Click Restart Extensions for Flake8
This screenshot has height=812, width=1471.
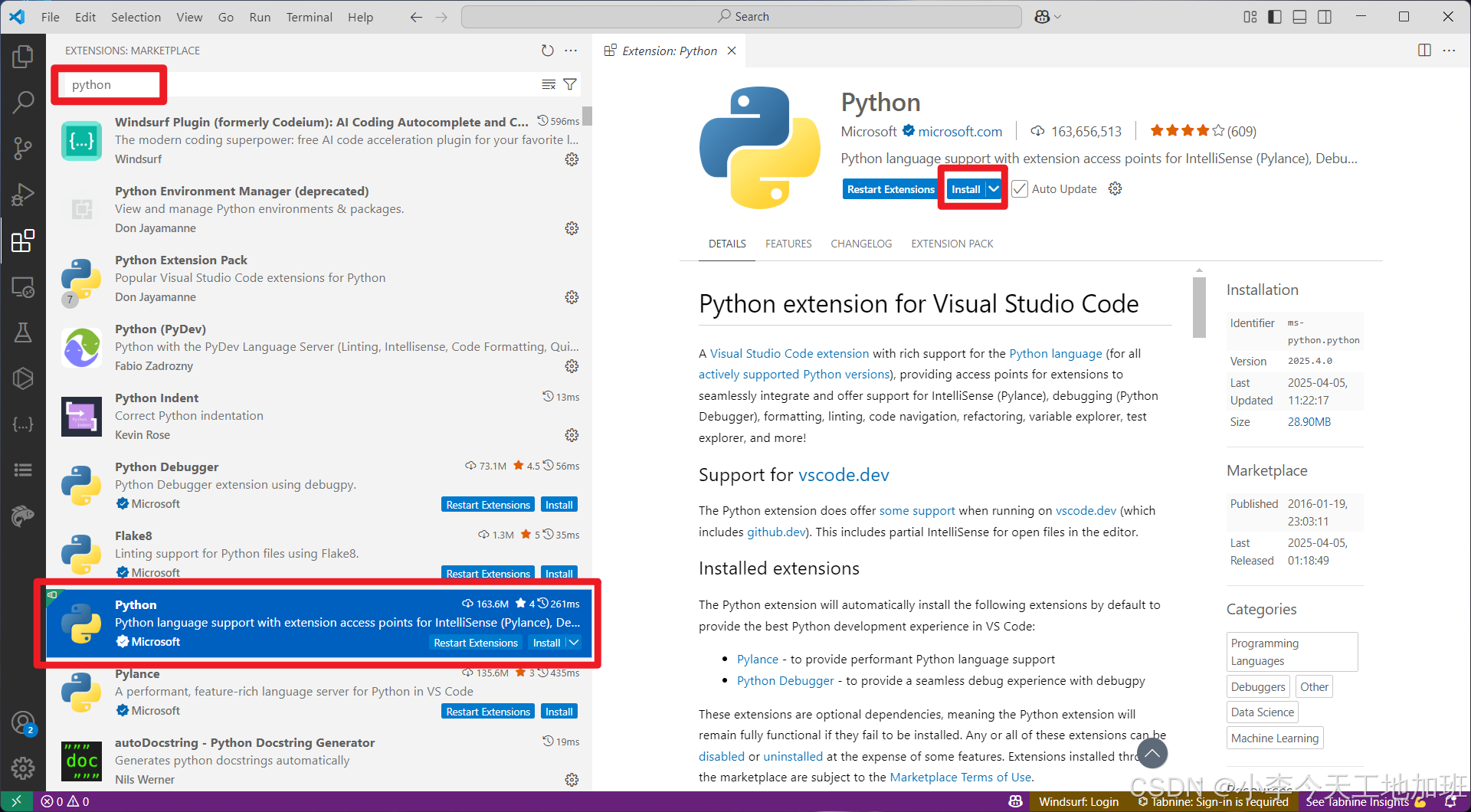[488, 574]
